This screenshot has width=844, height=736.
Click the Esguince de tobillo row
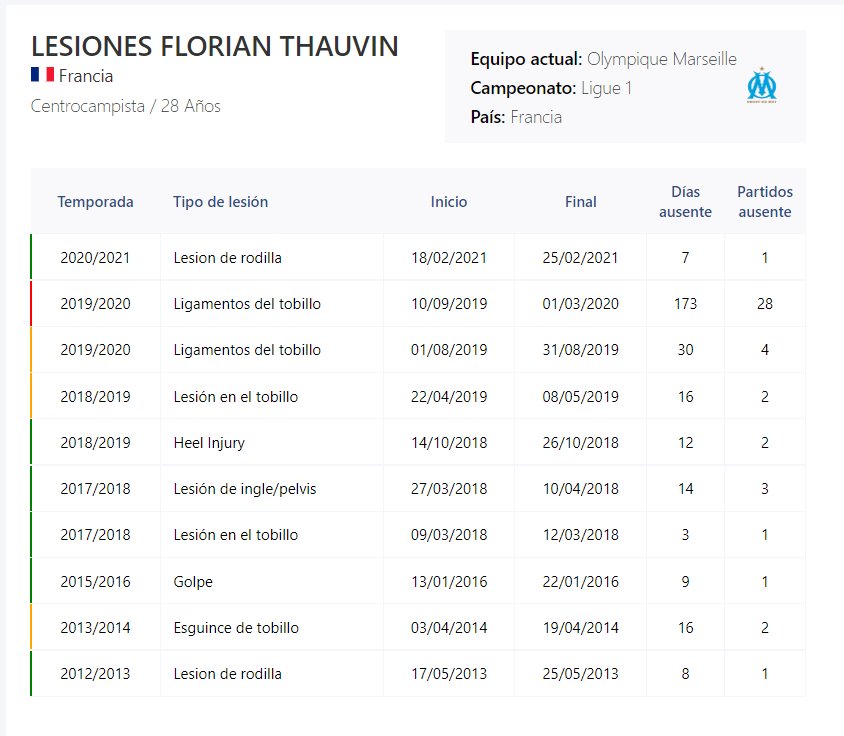[x=236, y=628]
